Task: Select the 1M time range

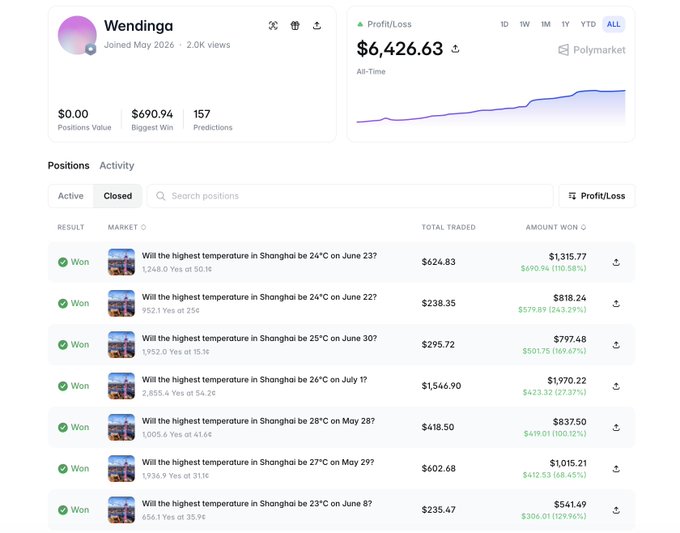Action: [x=546, y=24]
